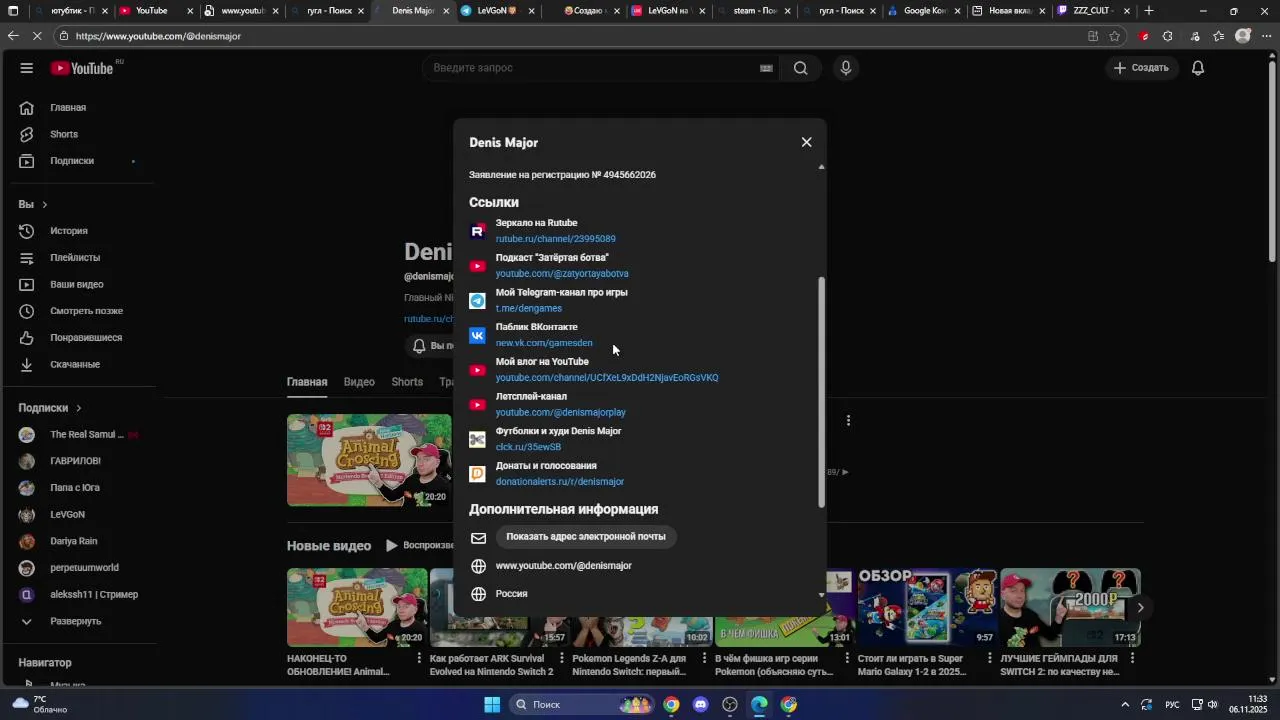Click the Создать create button
The height and width of the screenshot is (720, 1280).
(1141, 68)
